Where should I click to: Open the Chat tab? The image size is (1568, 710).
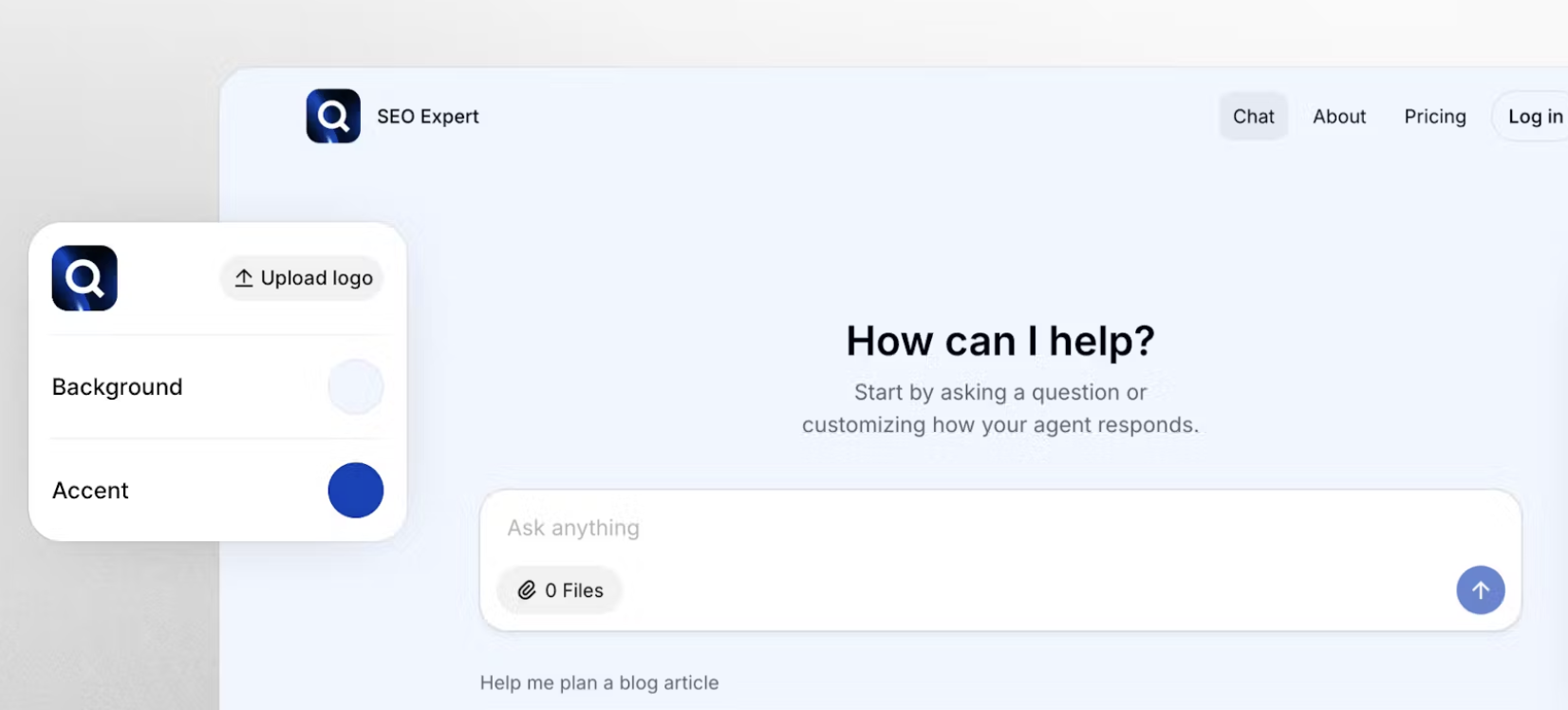pyautogui.click(x=1253, y=116)
